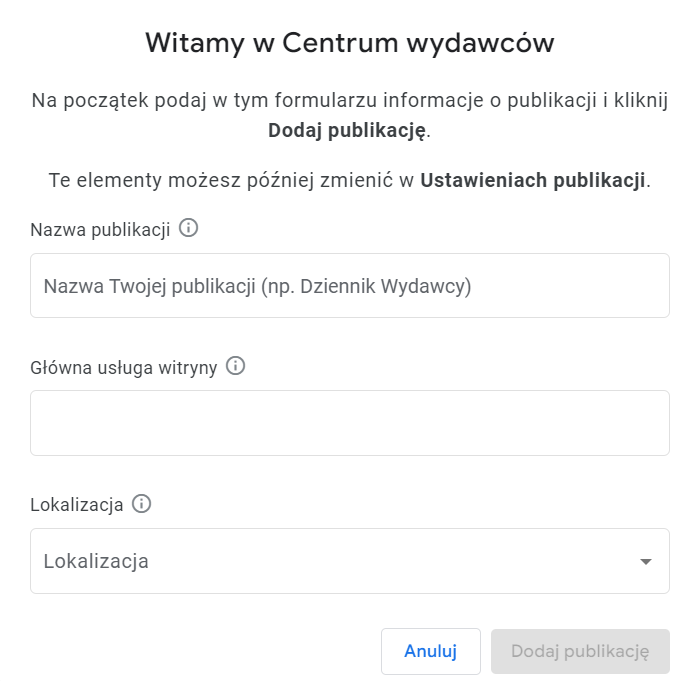Cancel with the Anuluj button
This screenshot has width=700, height=681.
(431, 651)
